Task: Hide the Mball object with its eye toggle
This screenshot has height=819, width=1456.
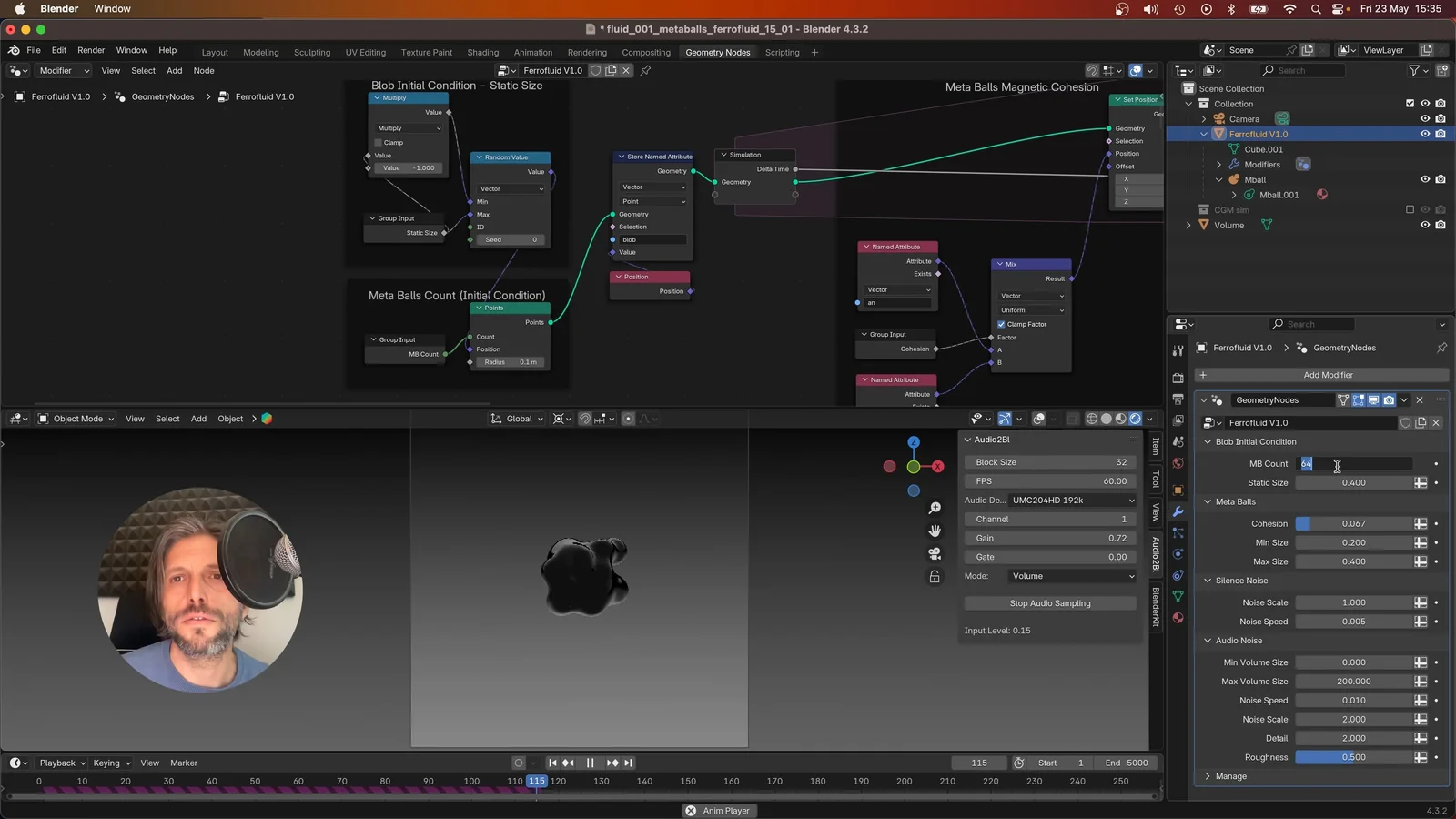Action: coord(1425,179)
